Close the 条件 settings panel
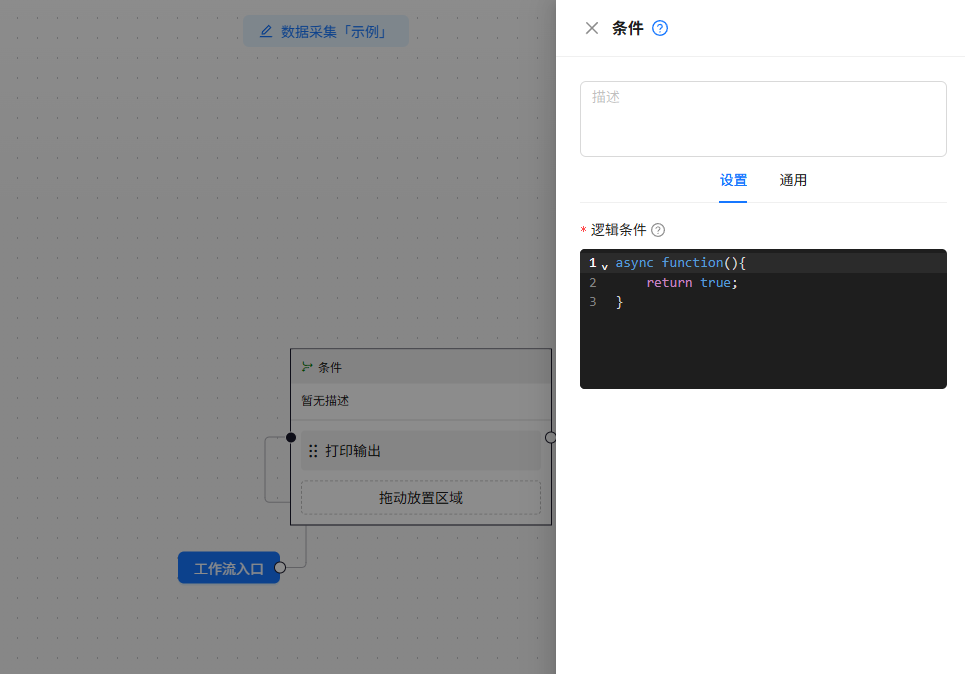965x674 pixels. coord(591,28)
